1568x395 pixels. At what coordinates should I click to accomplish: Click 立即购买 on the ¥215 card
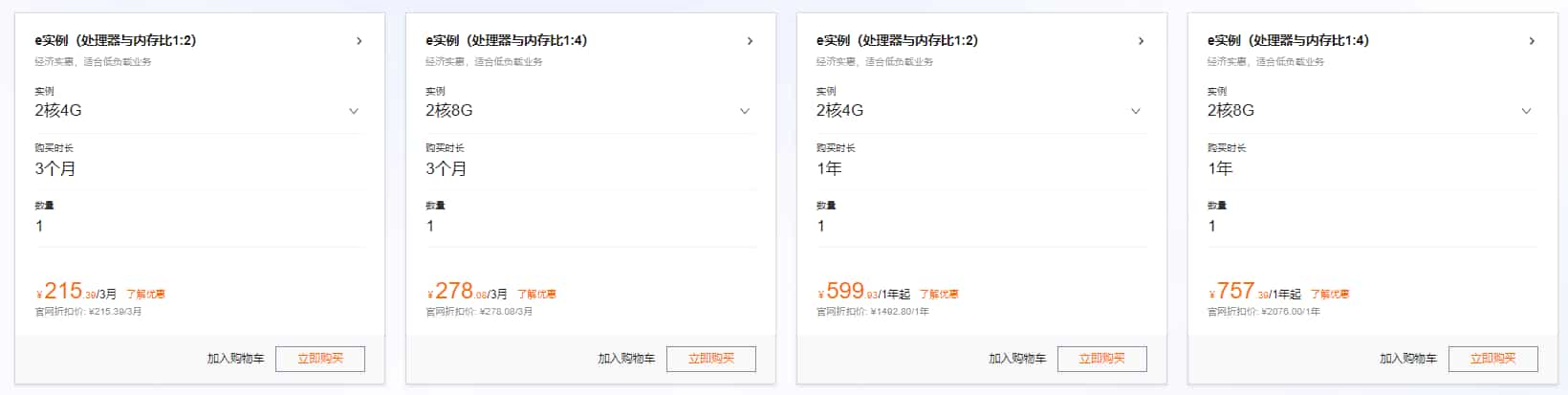[x=319, y=359]
